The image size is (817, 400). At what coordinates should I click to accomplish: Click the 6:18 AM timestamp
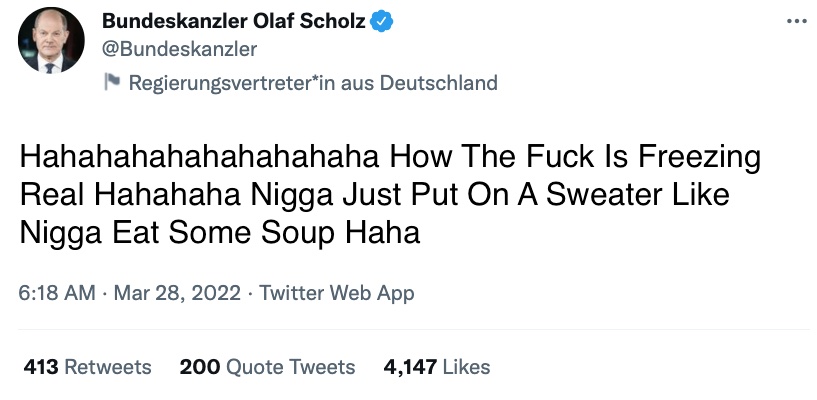[x=57, y=294]
